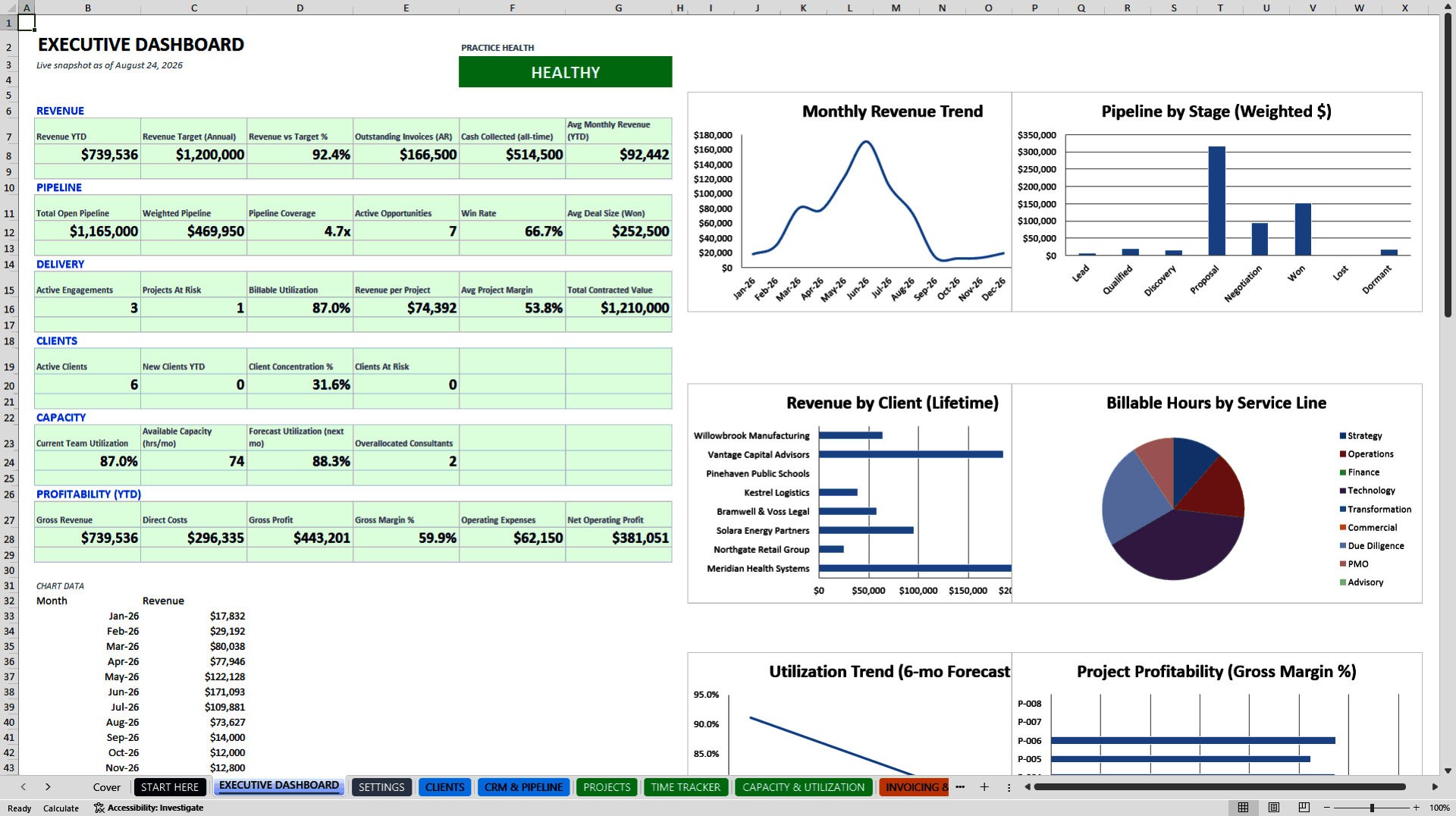
Task: Open the Cover sheet tab
Action: (107, 787)
